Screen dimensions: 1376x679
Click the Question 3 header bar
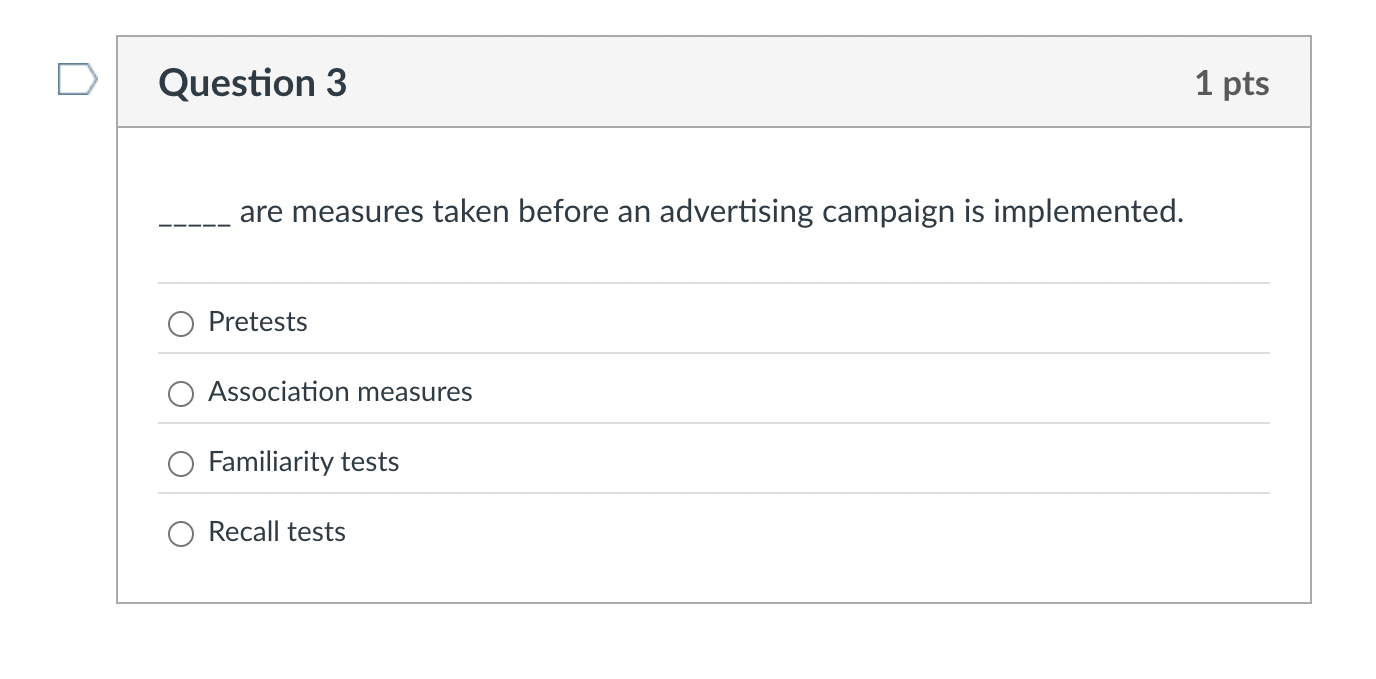700,83
